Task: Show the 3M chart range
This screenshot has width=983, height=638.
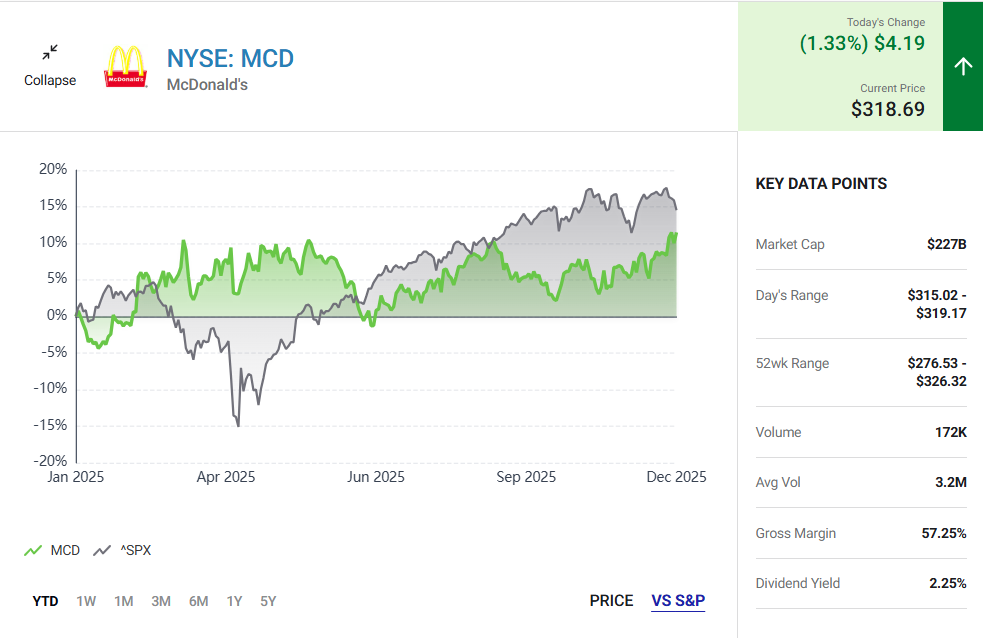Action: tap(161, 601)
